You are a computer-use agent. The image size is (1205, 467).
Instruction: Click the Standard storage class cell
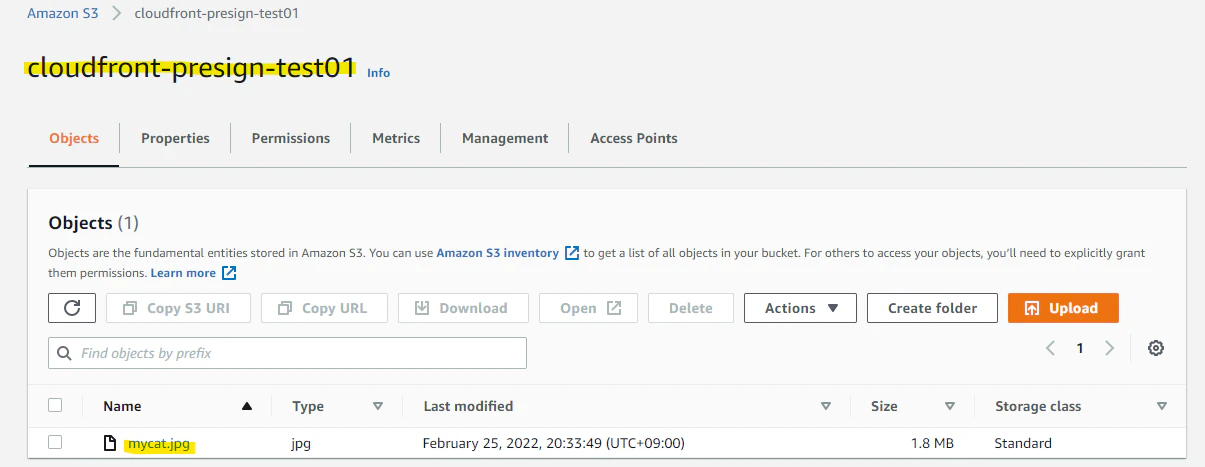(x=1023, y=443)
